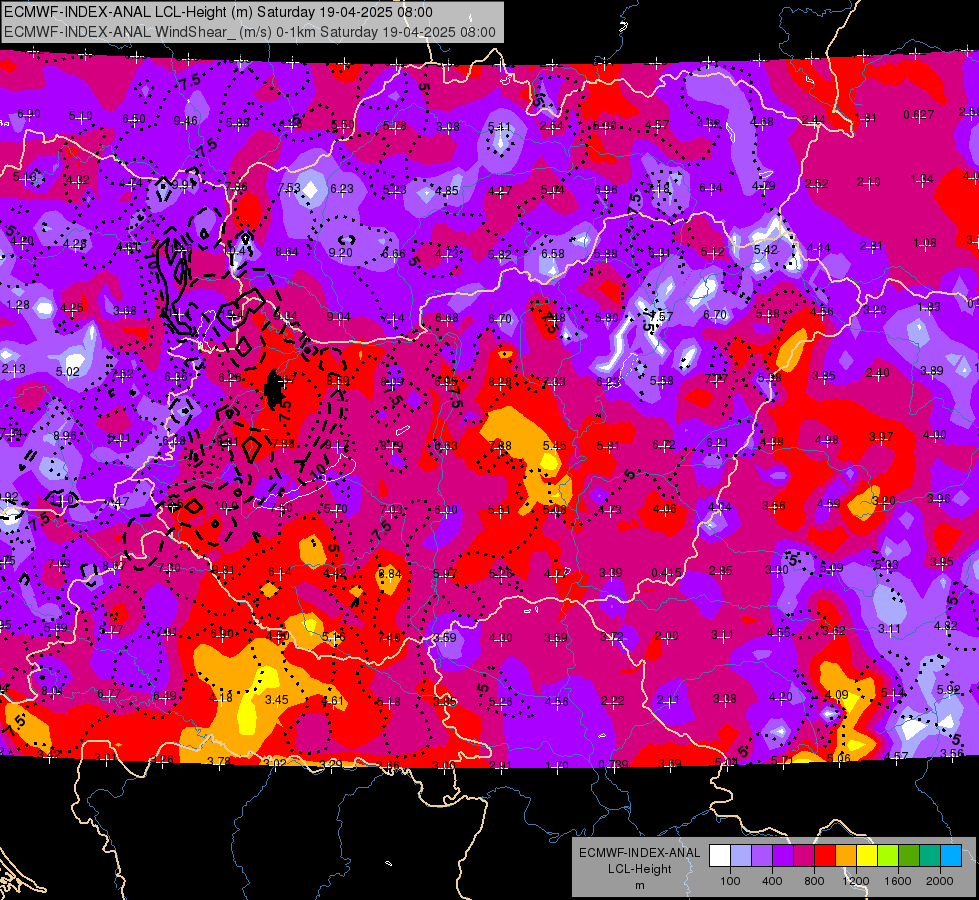Image resolution: width=979 pixels, height=900 pixels.
Task: Click the wind shear value 2.00
Action: click(666, 636)
